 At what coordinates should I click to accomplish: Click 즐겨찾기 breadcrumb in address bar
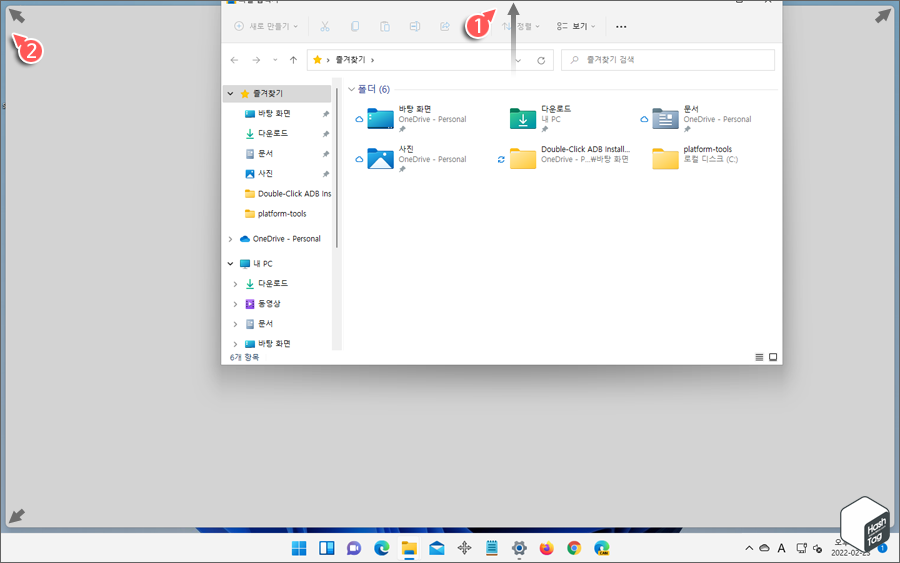tap(350, 60)
